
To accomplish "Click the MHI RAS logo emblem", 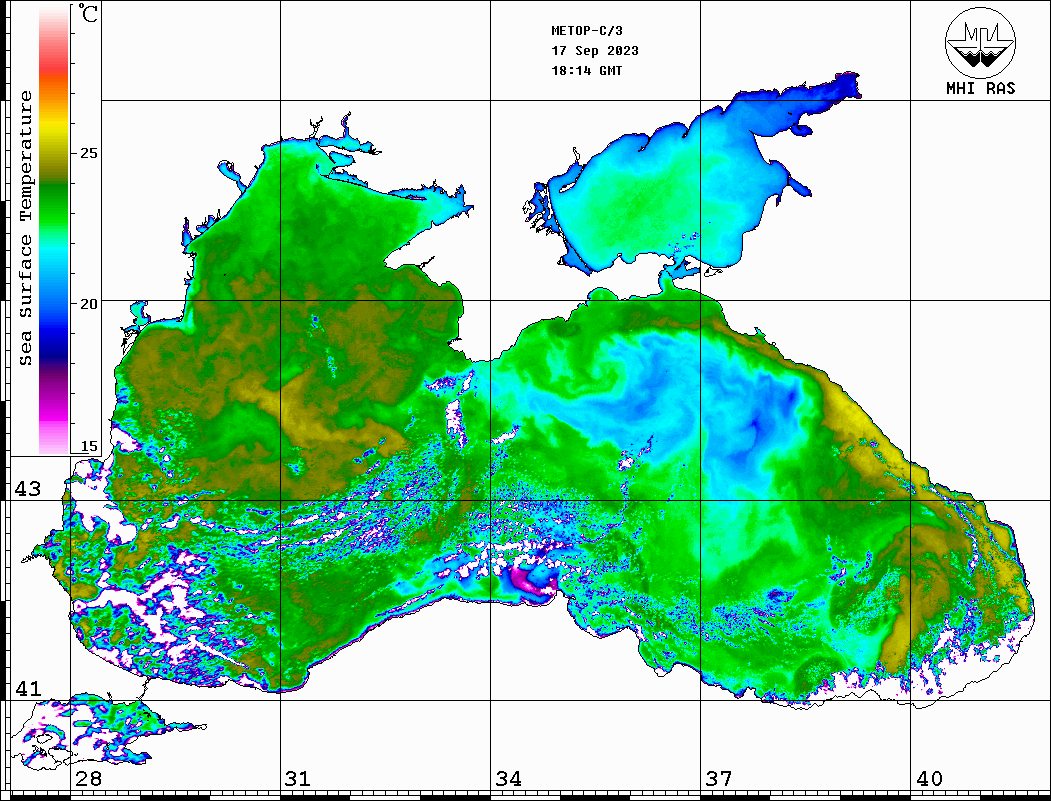I will click(x=980, y=41).
